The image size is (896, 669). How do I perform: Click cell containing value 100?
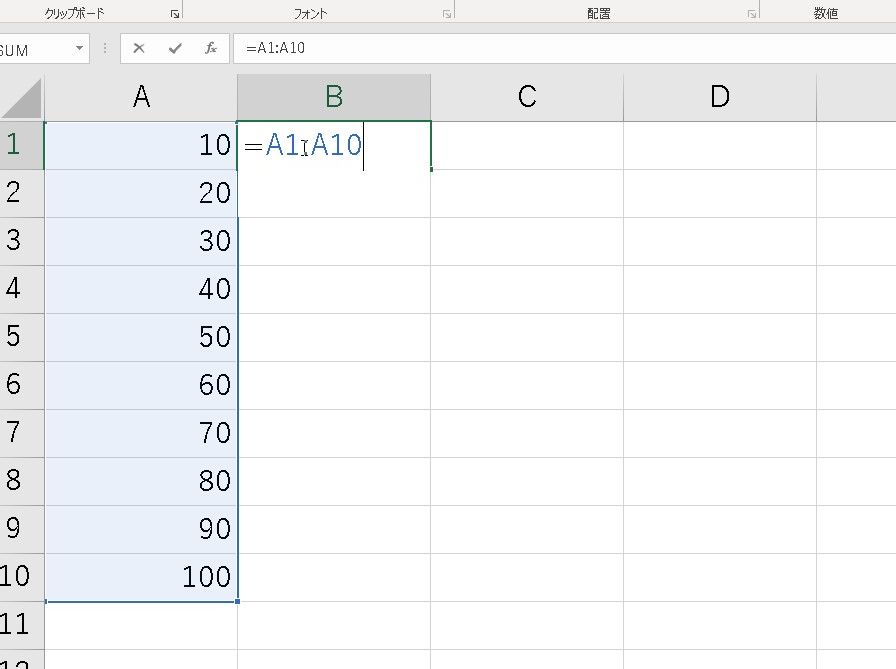pyautogui.click(x=141, y=577)
